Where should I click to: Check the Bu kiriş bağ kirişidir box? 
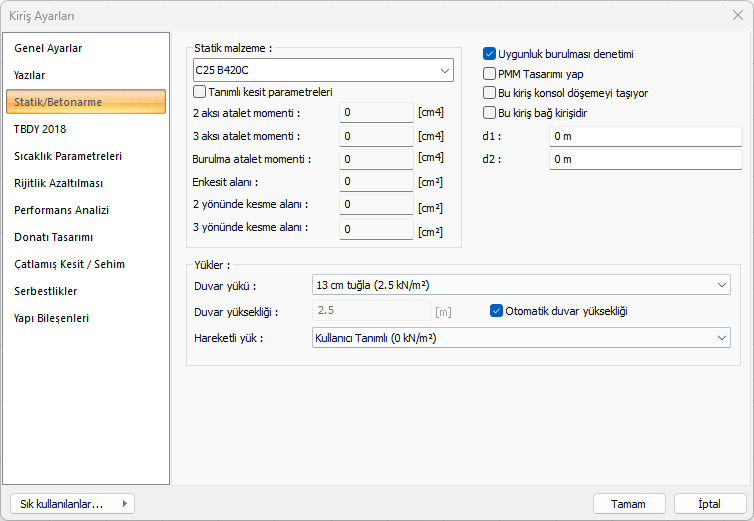tap(490, 113)
